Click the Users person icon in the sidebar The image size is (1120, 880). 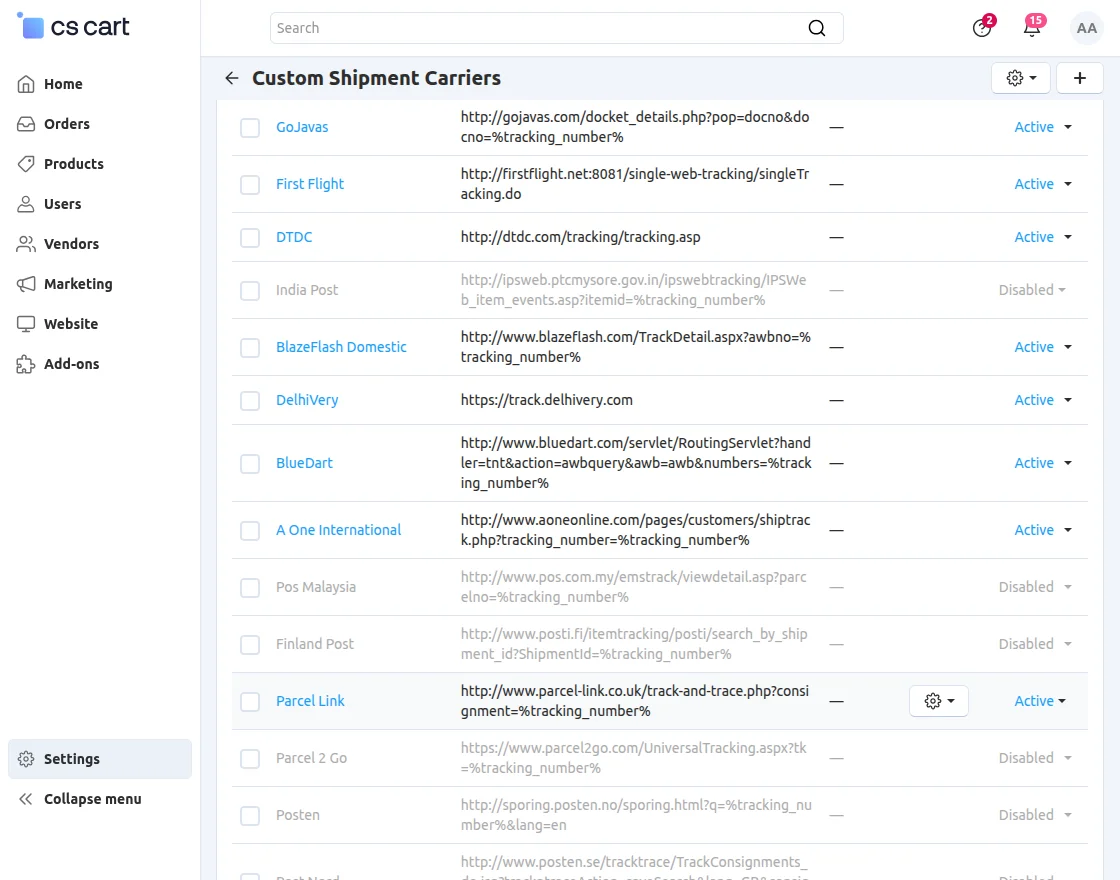point(26,204)
